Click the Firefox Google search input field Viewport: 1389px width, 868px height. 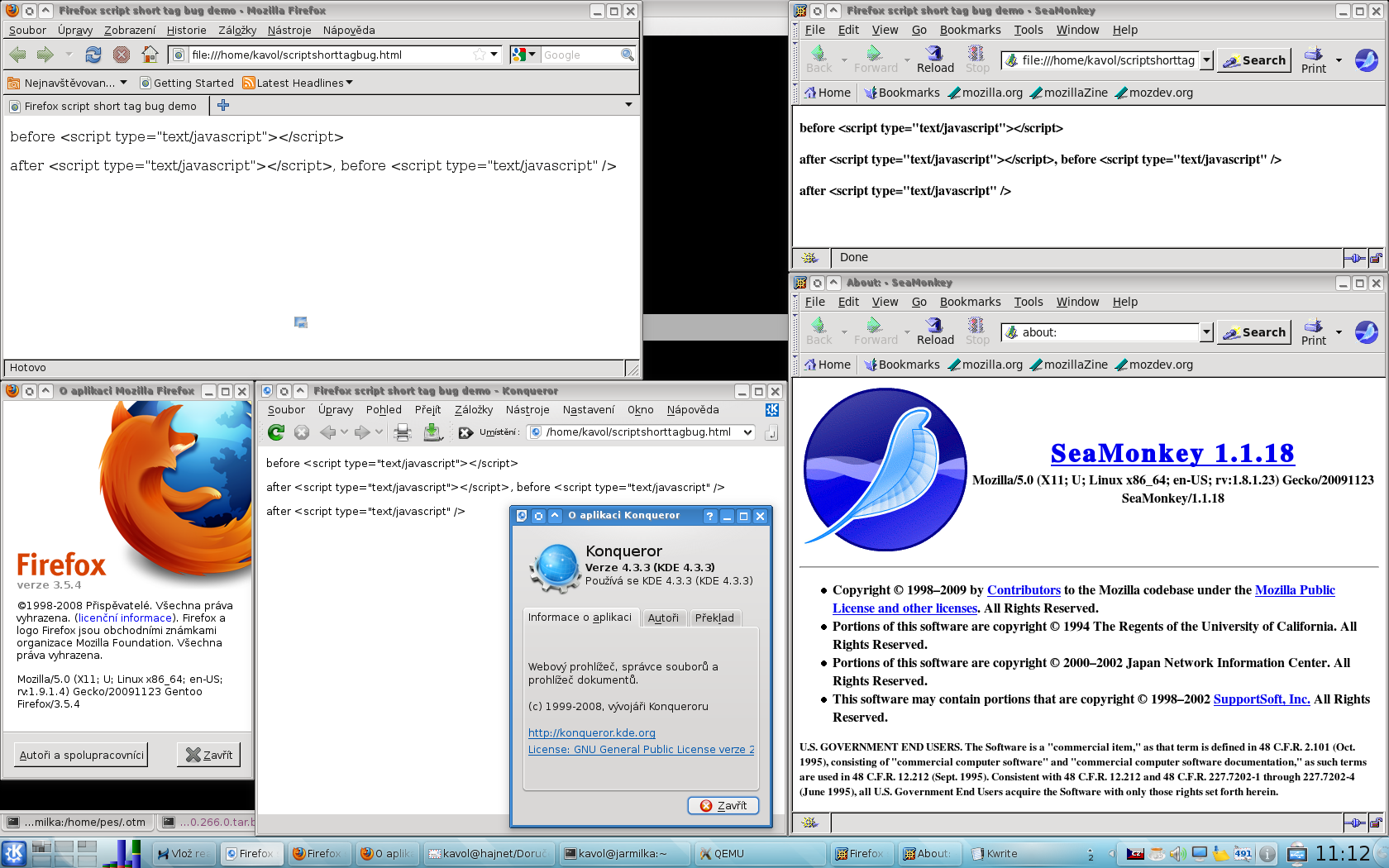click(580, 55)
